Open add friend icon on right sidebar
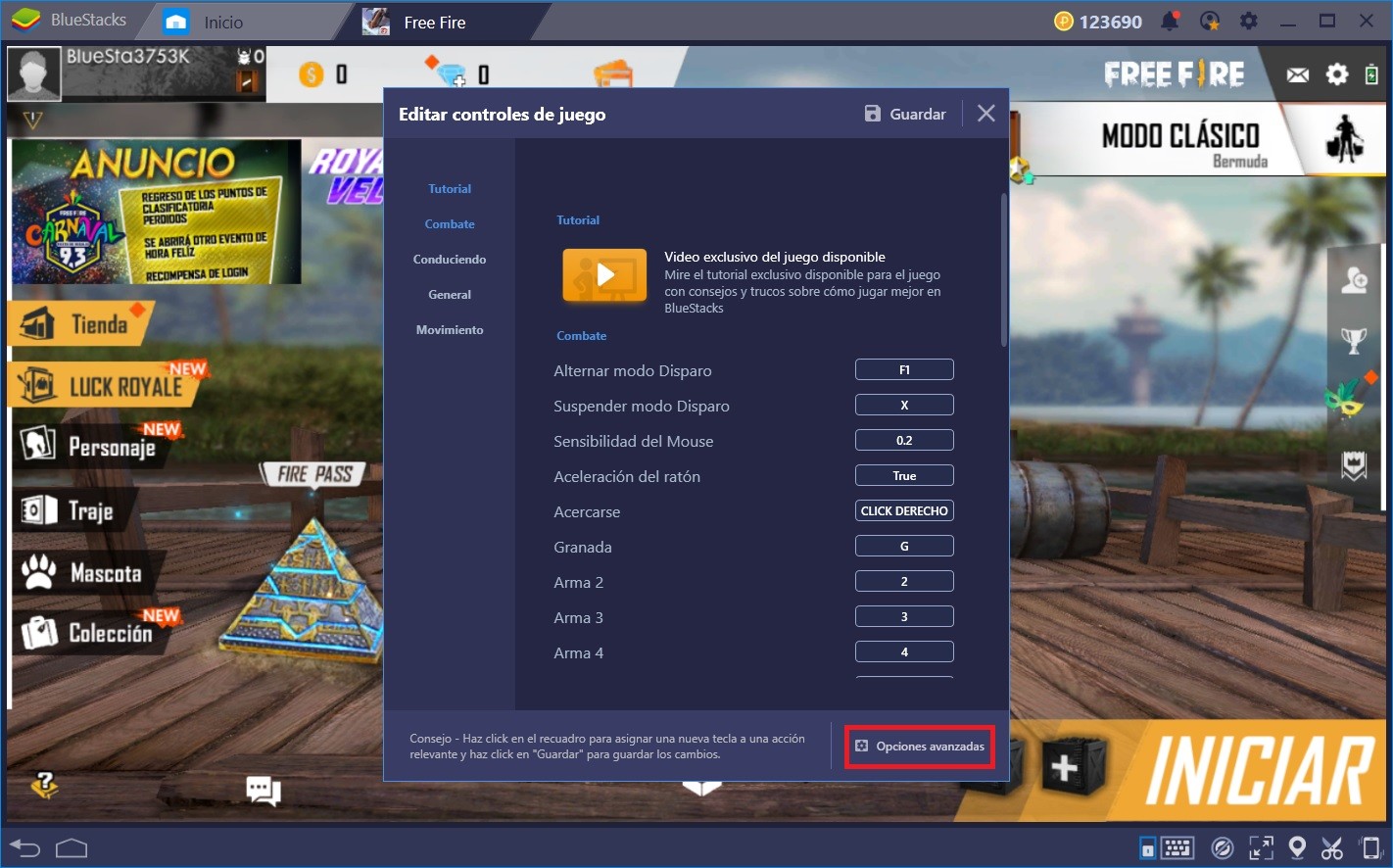This screenshot has height=868, width=1393. [x=1354, y=280]
